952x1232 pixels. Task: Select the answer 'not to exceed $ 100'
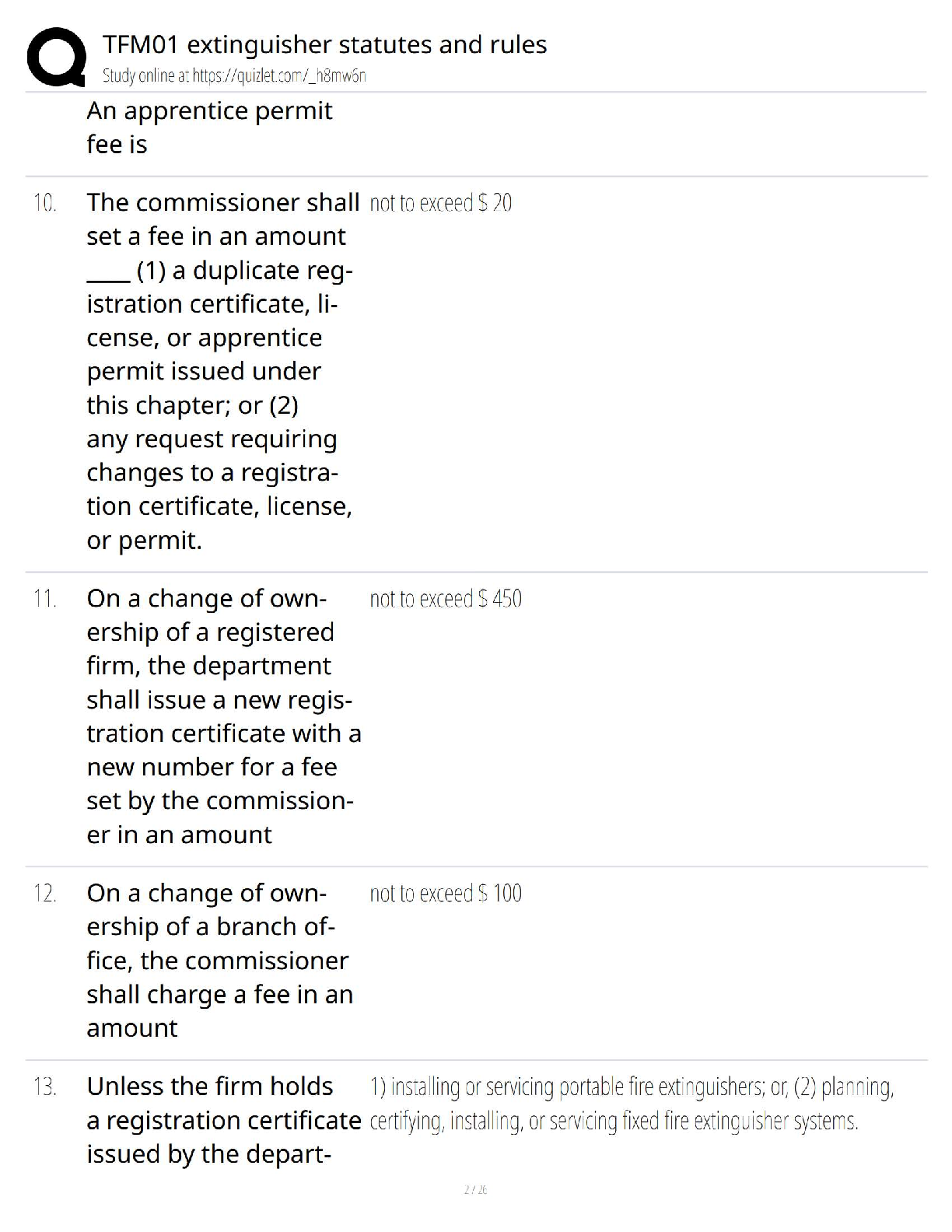[x=445, y=893]
